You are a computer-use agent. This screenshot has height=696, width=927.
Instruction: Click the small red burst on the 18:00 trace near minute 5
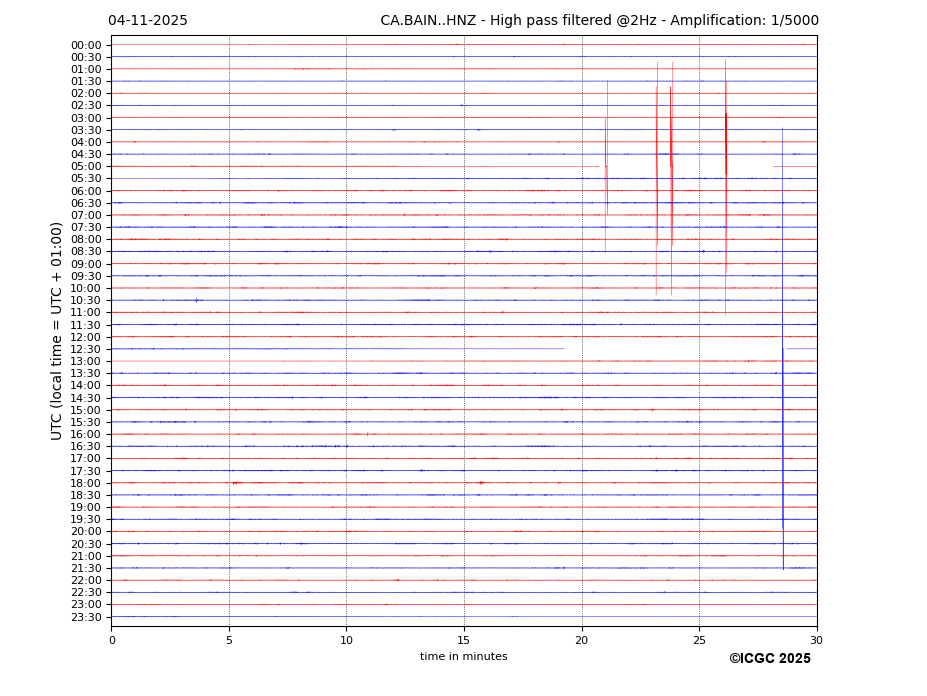[236, 483]
